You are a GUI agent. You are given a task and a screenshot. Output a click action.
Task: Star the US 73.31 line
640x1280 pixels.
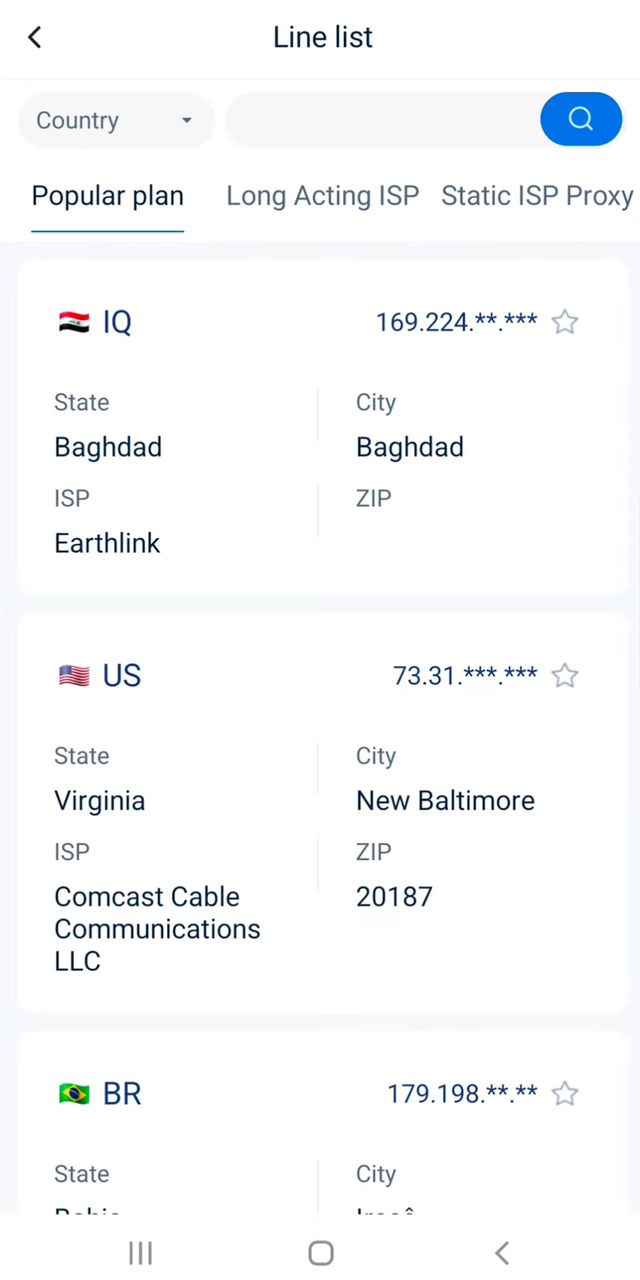pyautogui.click(x=565, y=676)
